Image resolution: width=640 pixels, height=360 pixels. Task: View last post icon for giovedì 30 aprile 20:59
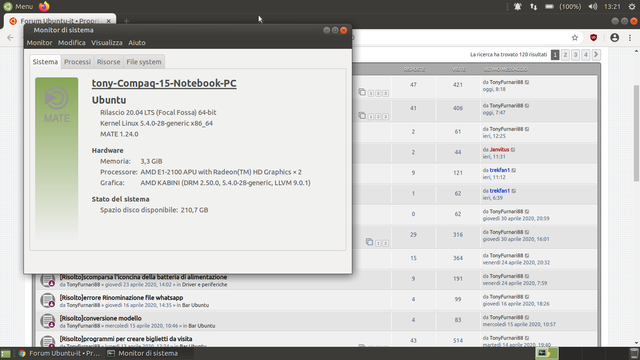click(x=527, y=212)
